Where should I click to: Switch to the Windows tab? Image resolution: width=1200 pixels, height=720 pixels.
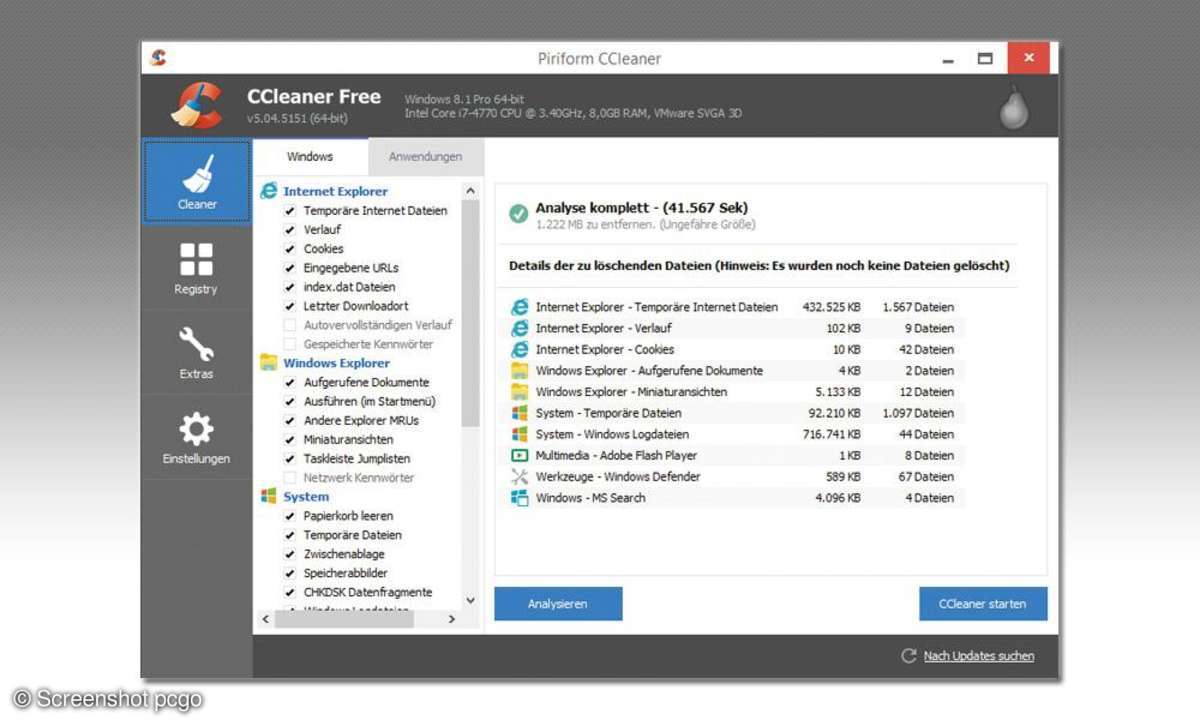(310, 157)
